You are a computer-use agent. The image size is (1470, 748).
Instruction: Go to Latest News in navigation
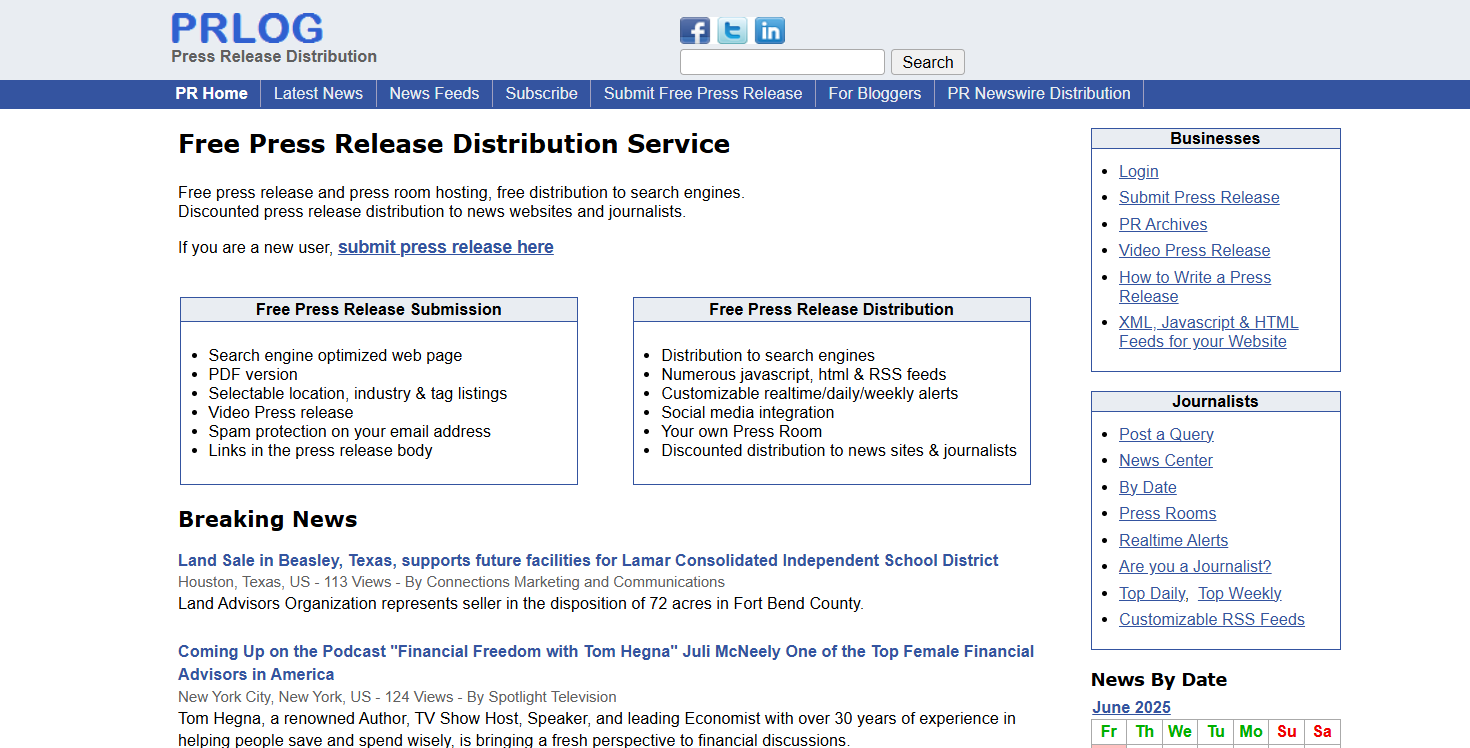[x=318, y=93]
